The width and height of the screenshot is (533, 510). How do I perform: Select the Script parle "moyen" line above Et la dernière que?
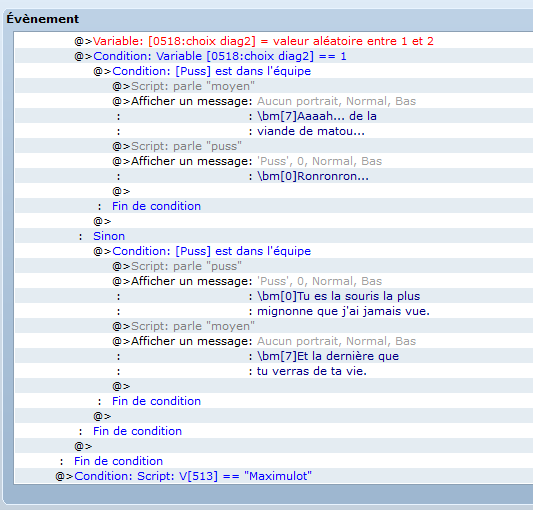point(274,326)
